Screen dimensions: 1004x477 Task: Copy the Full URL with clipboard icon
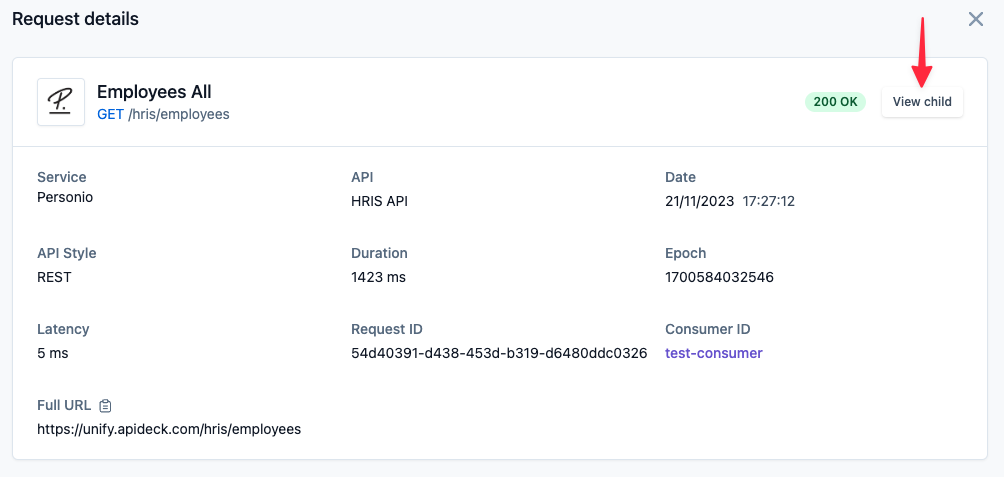pyautogui.click(x=106, y=405)
